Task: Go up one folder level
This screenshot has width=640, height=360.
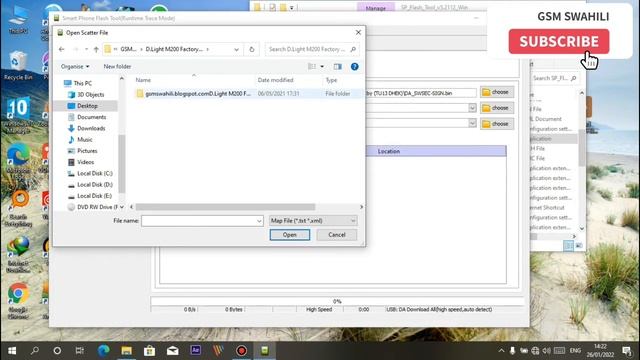Action: 96,49
